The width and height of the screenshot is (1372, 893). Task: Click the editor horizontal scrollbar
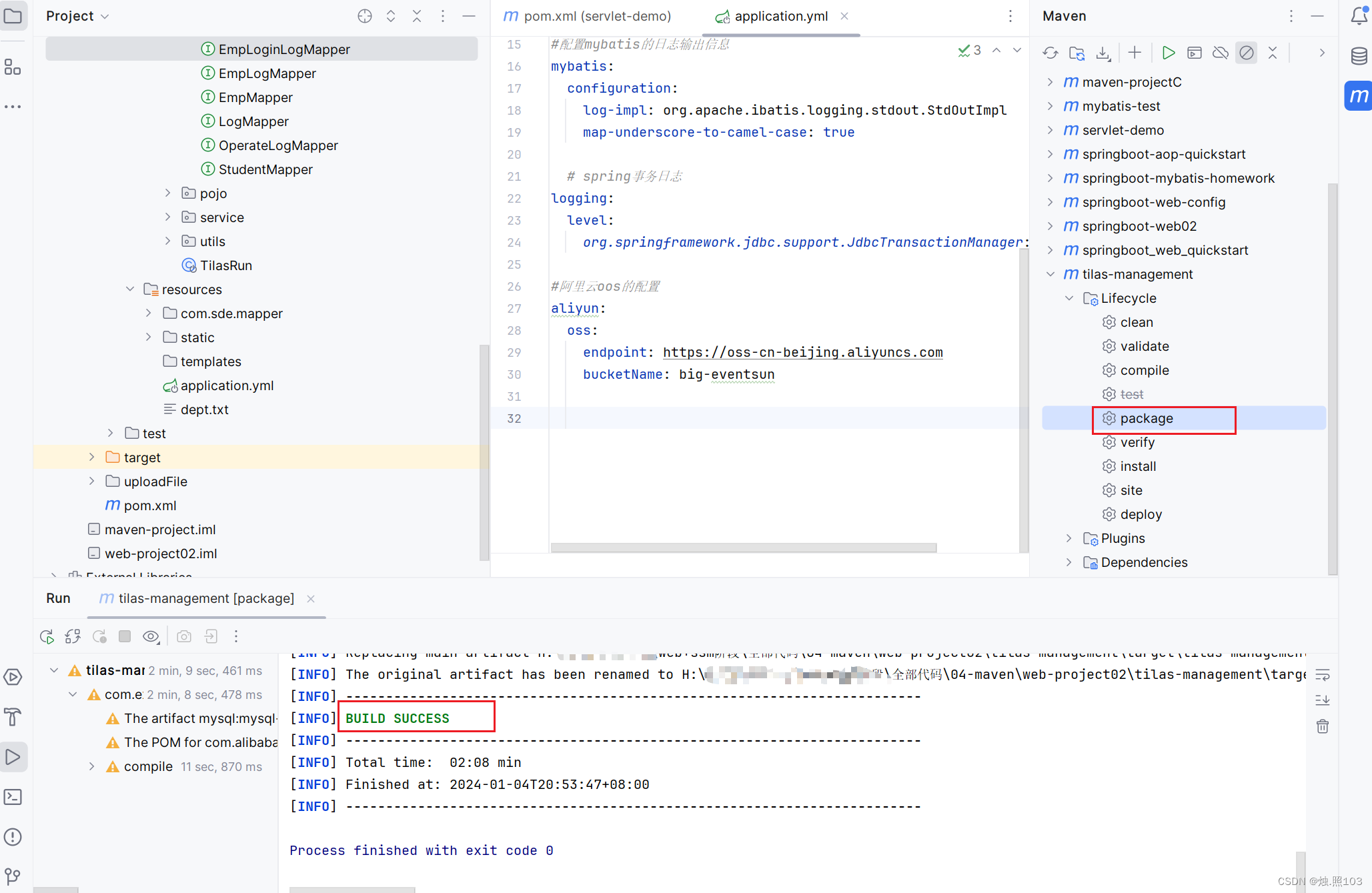pos(744,548)
